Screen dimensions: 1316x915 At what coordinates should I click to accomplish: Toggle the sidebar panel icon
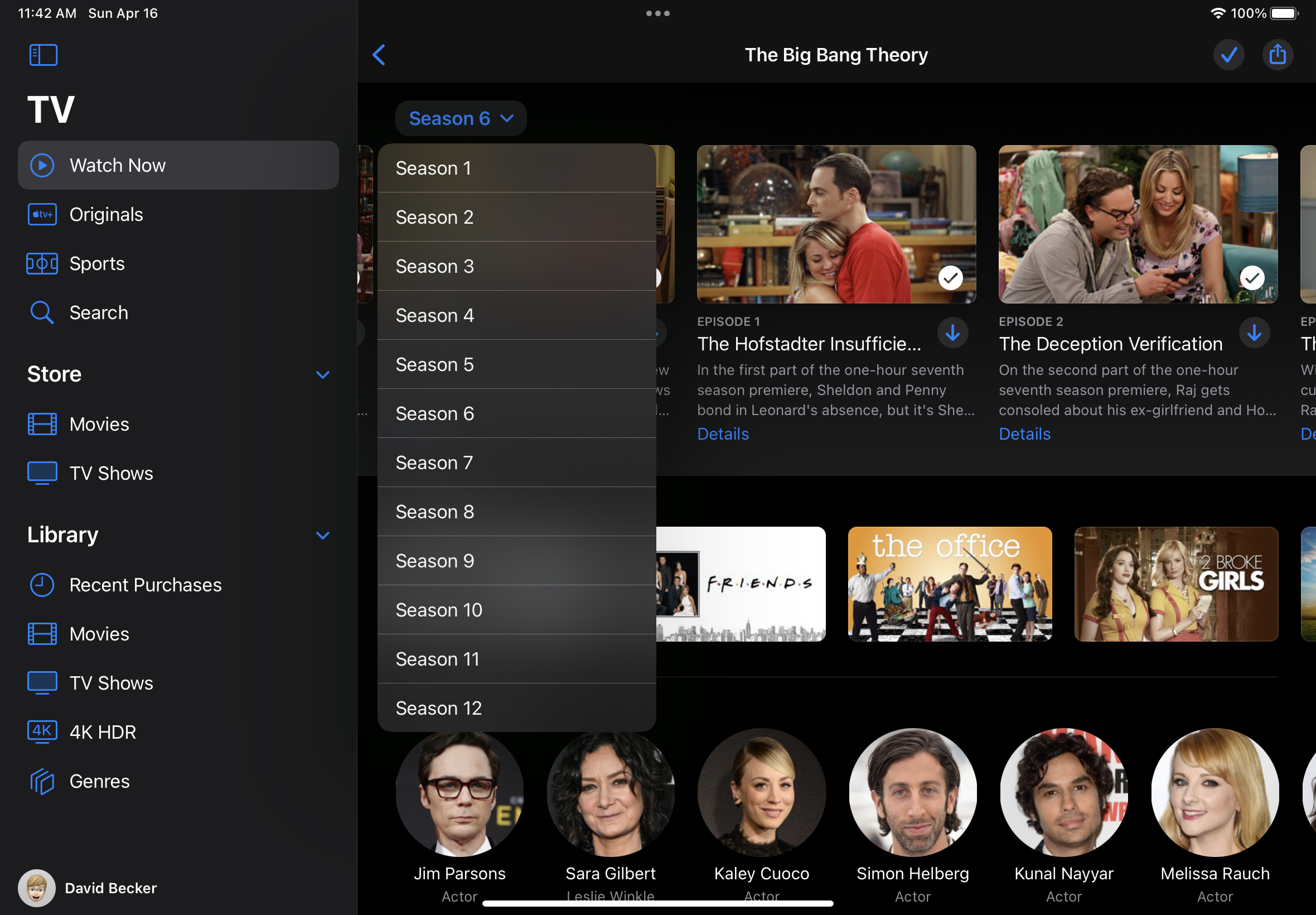[43, 55]
